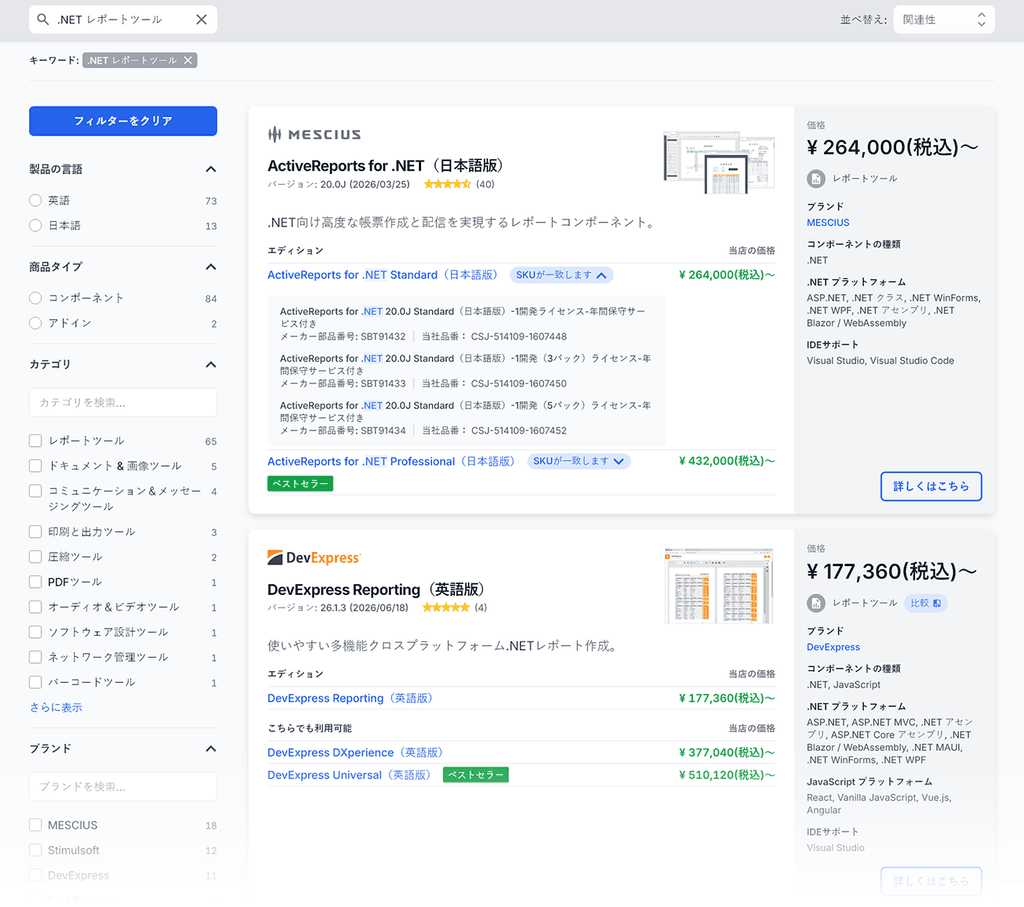Collapse the カテゴリ filter section
1024x907 pixels.
pyautogui.click(x=210, y=364)
